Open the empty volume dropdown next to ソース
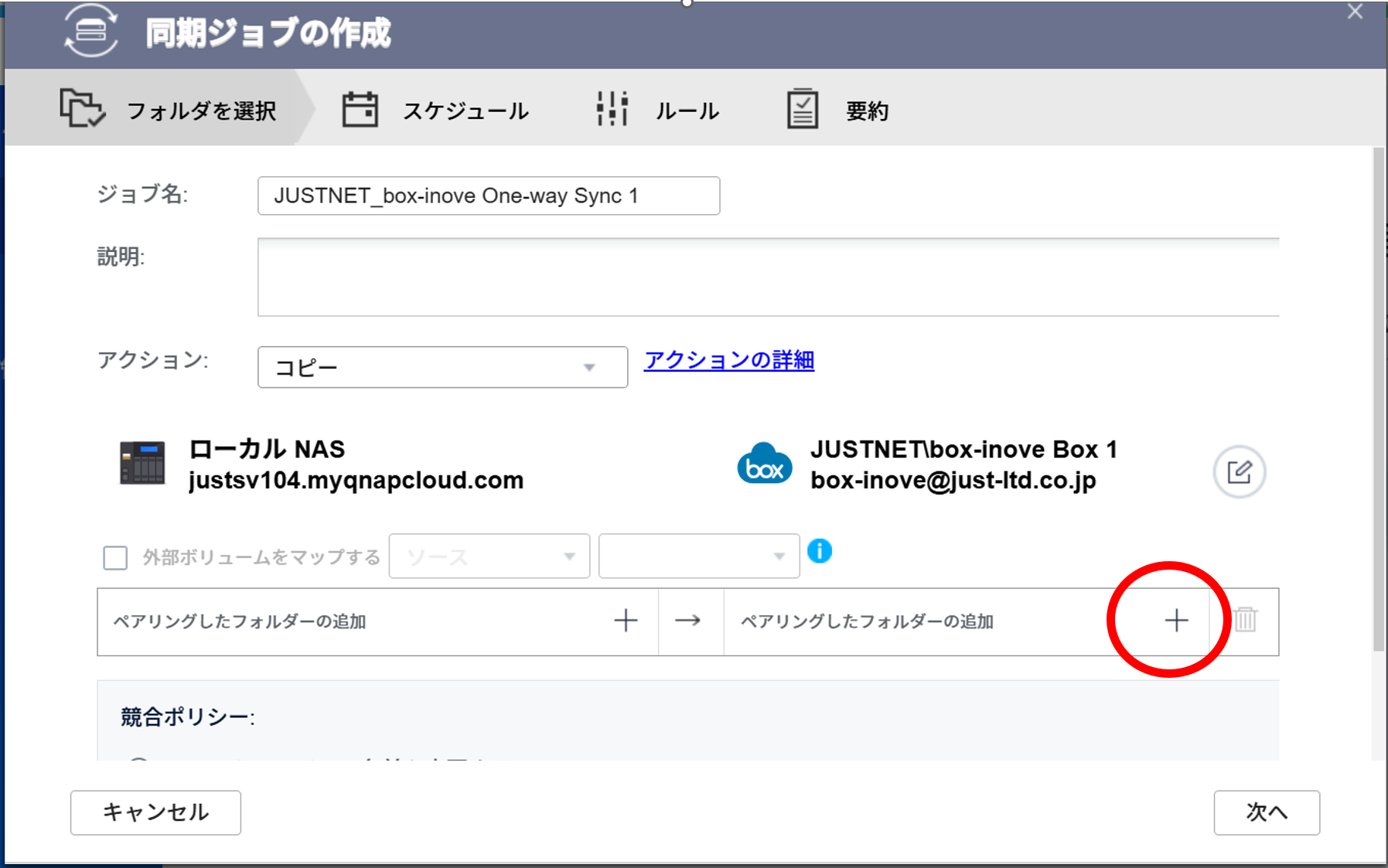The width and height of the screenshot is (1388, 868). tap(699, 557)
